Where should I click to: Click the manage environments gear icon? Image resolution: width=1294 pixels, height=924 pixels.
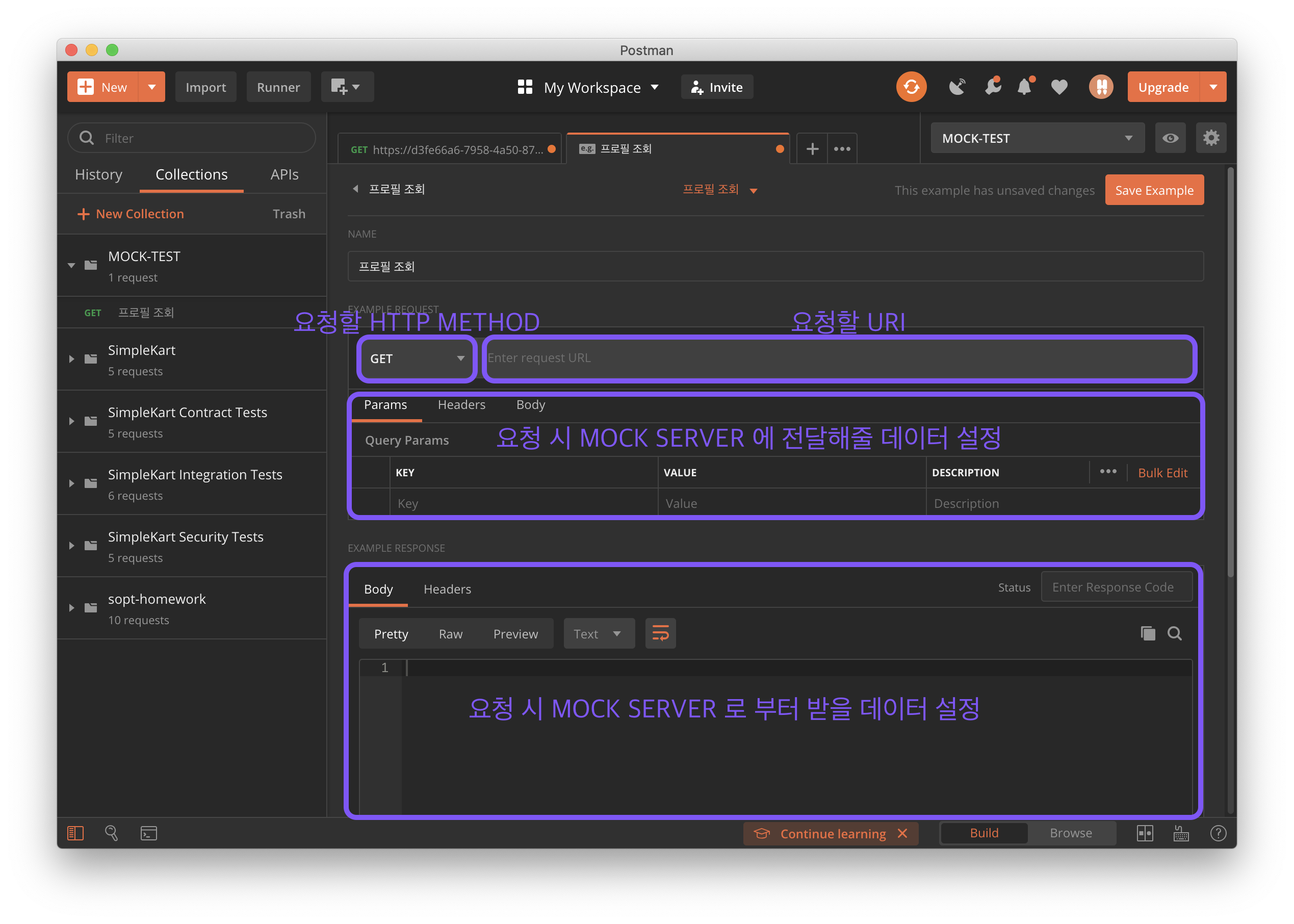coord(1210,138)
